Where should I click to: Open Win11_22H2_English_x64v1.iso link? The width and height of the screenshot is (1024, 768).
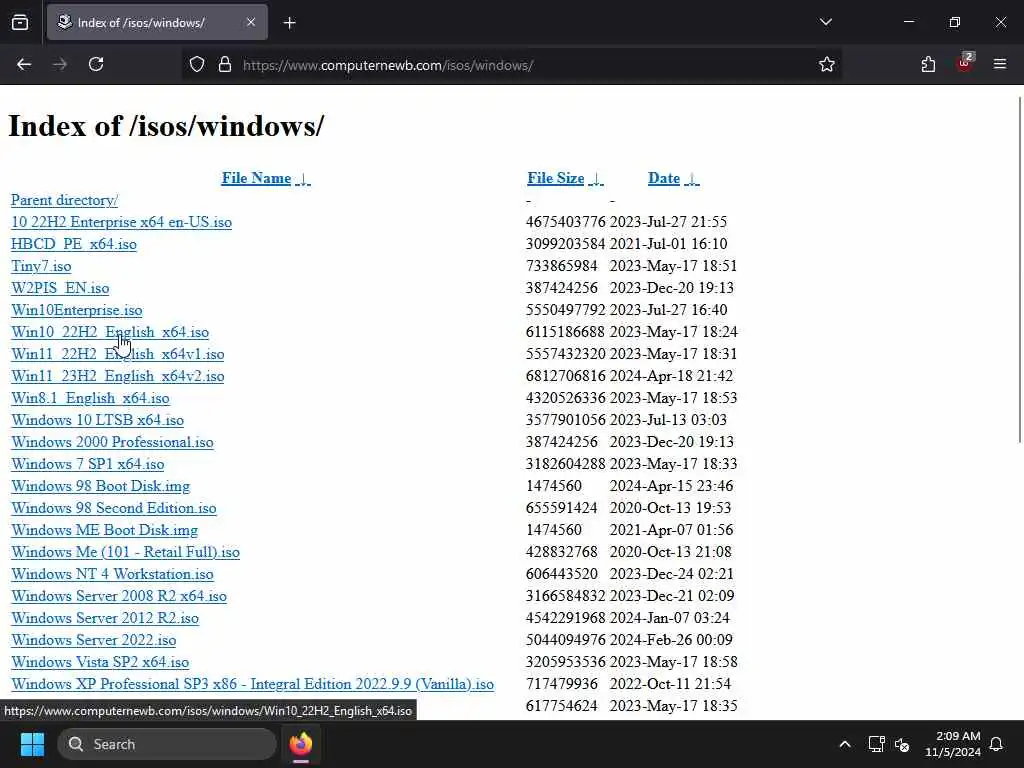tap(118, 354)
